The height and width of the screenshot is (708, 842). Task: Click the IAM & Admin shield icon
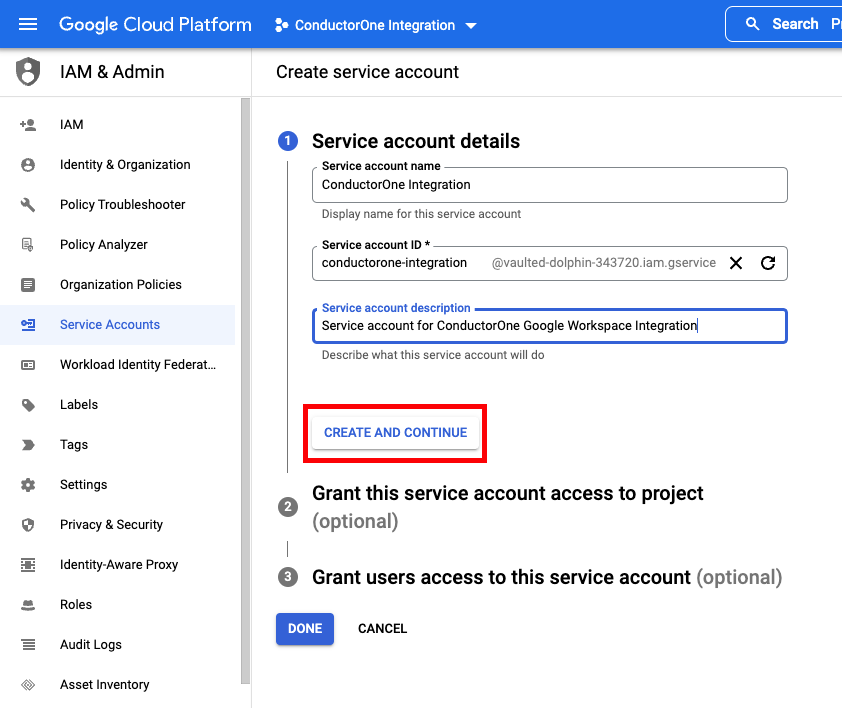[28, 71]
